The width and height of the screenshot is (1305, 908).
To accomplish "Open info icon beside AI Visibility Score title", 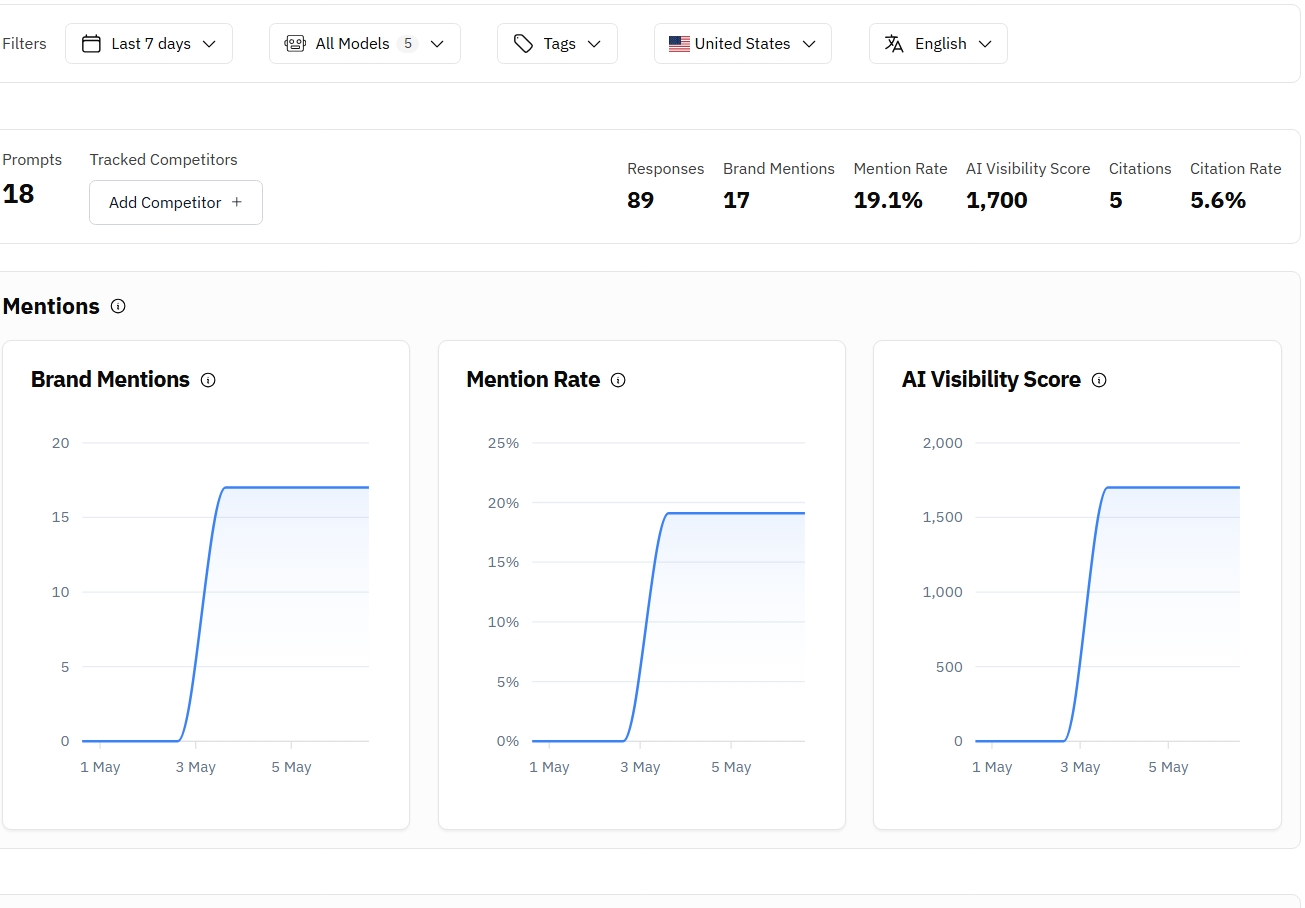I will 1099,380.
